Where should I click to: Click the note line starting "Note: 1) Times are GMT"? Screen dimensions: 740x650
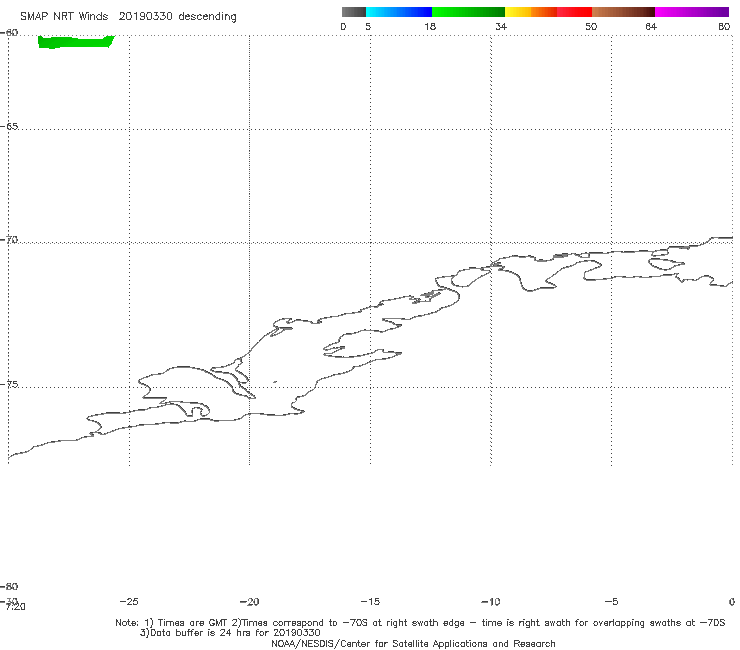(420, 623)
